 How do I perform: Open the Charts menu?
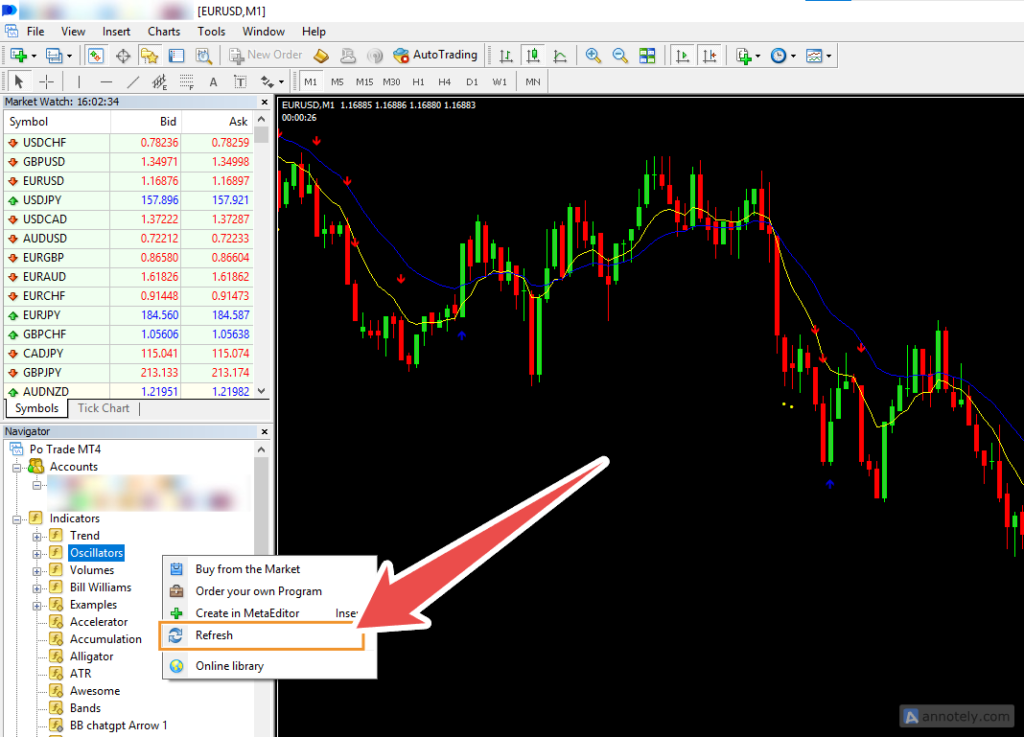click(x=163, y=31)
